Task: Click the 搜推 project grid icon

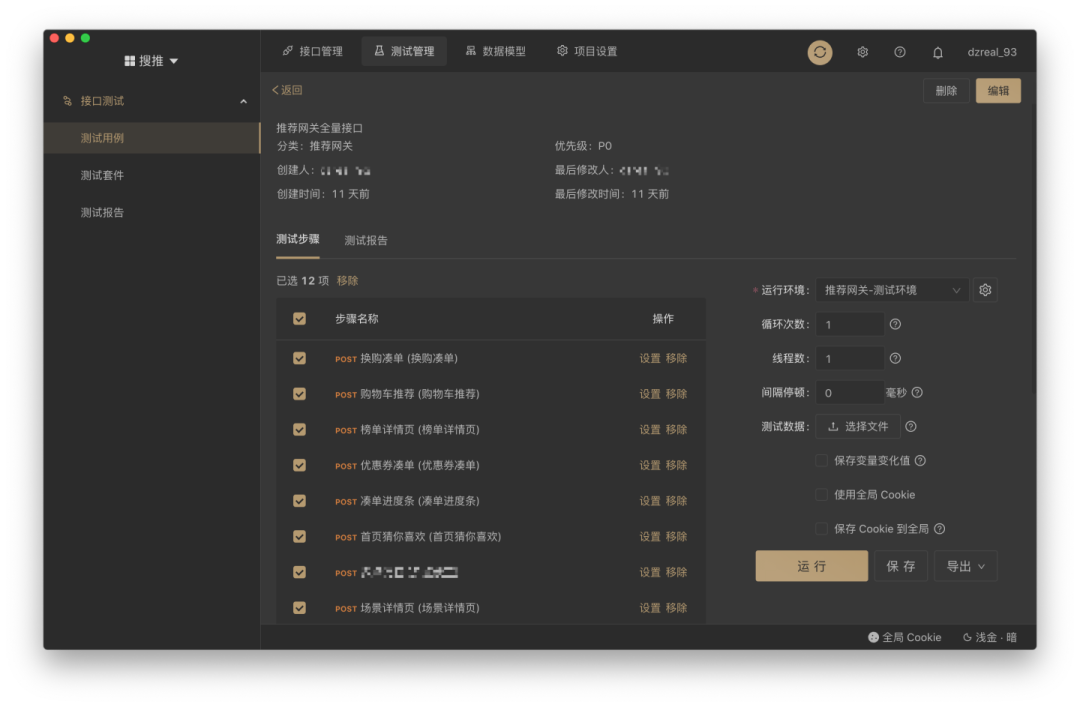Action: 129,61
